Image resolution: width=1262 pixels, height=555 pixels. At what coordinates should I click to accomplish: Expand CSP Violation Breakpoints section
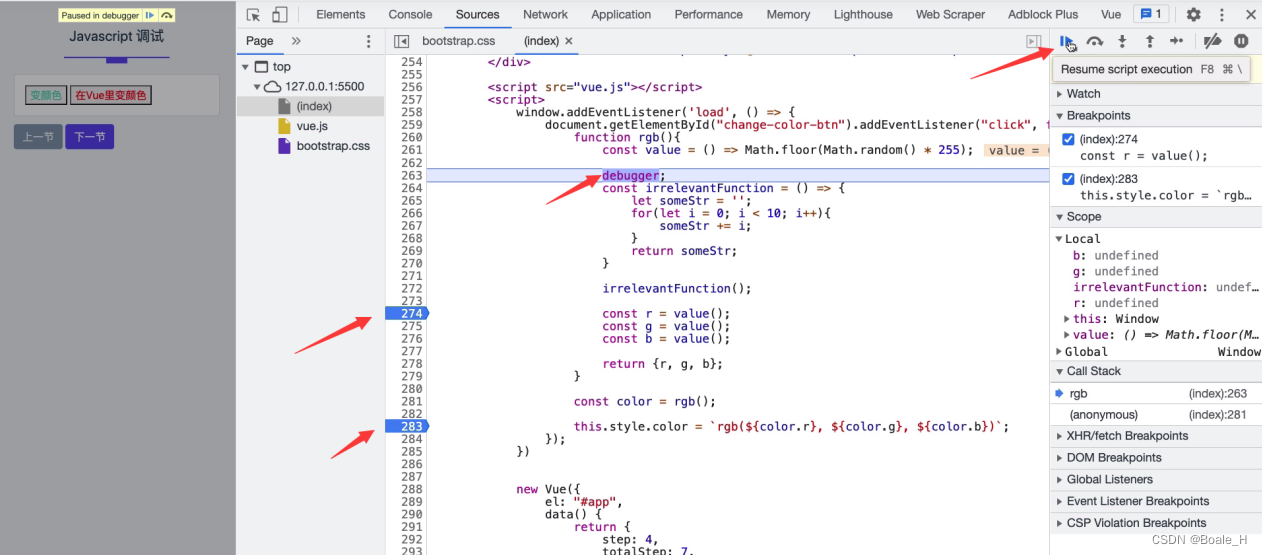[1155, 523]
